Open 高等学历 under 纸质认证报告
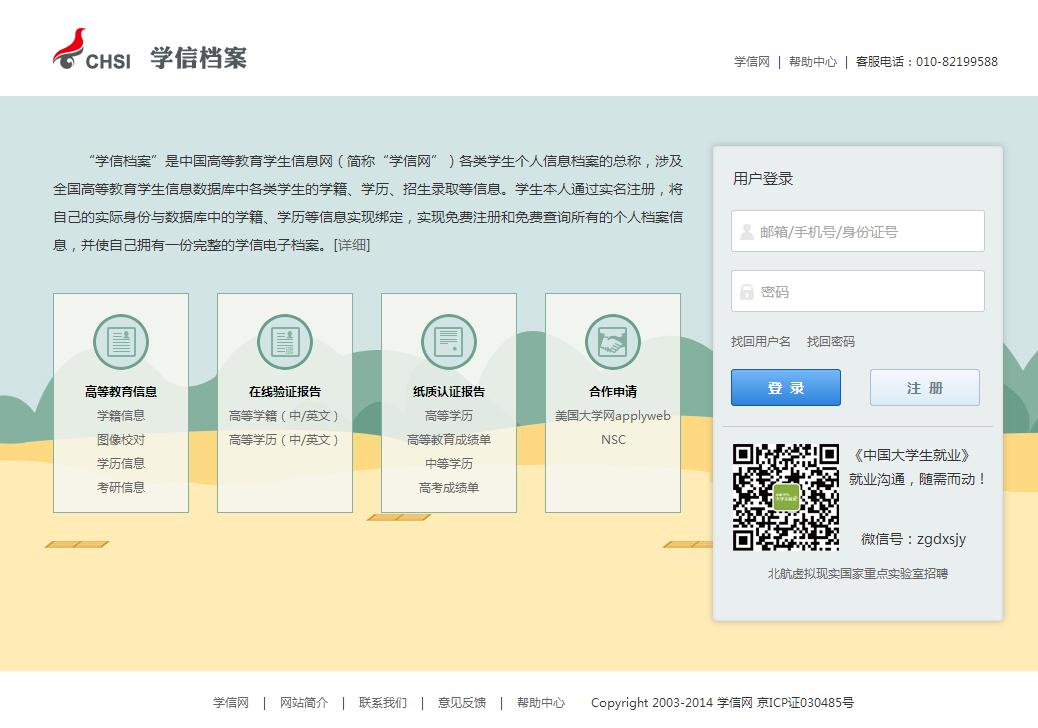Image resolution: width=1038 pixels, height=728 pixels. click(449, 416)
